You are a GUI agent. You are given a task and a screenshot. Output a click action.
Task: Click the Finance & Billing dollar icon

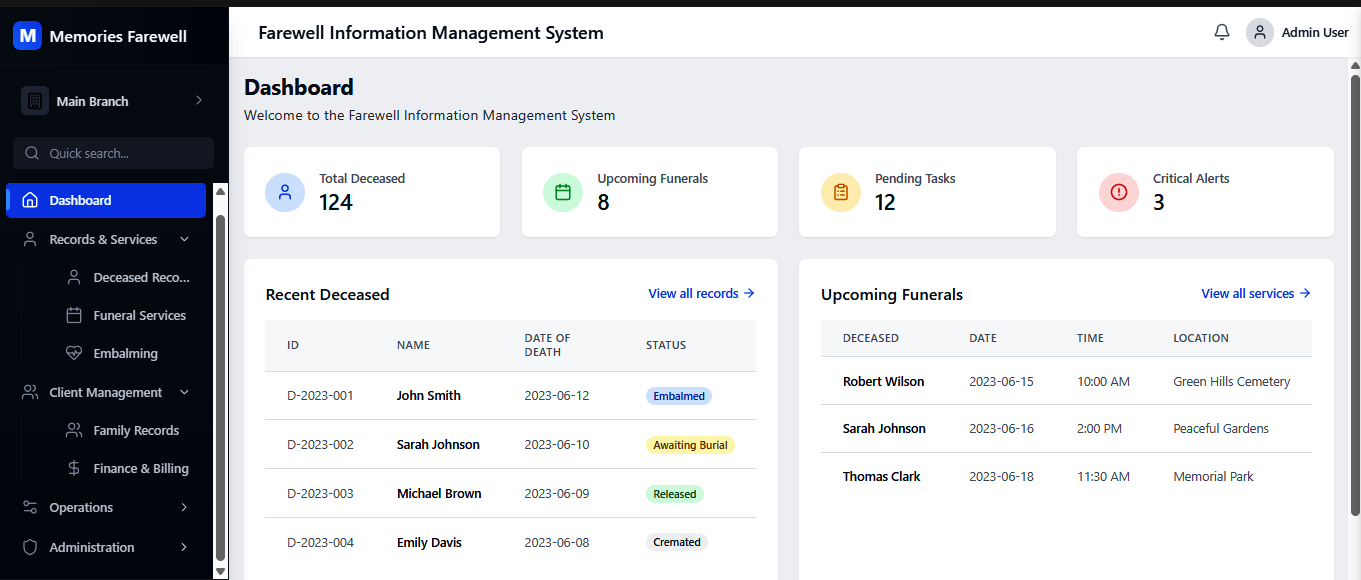(74, 468)
